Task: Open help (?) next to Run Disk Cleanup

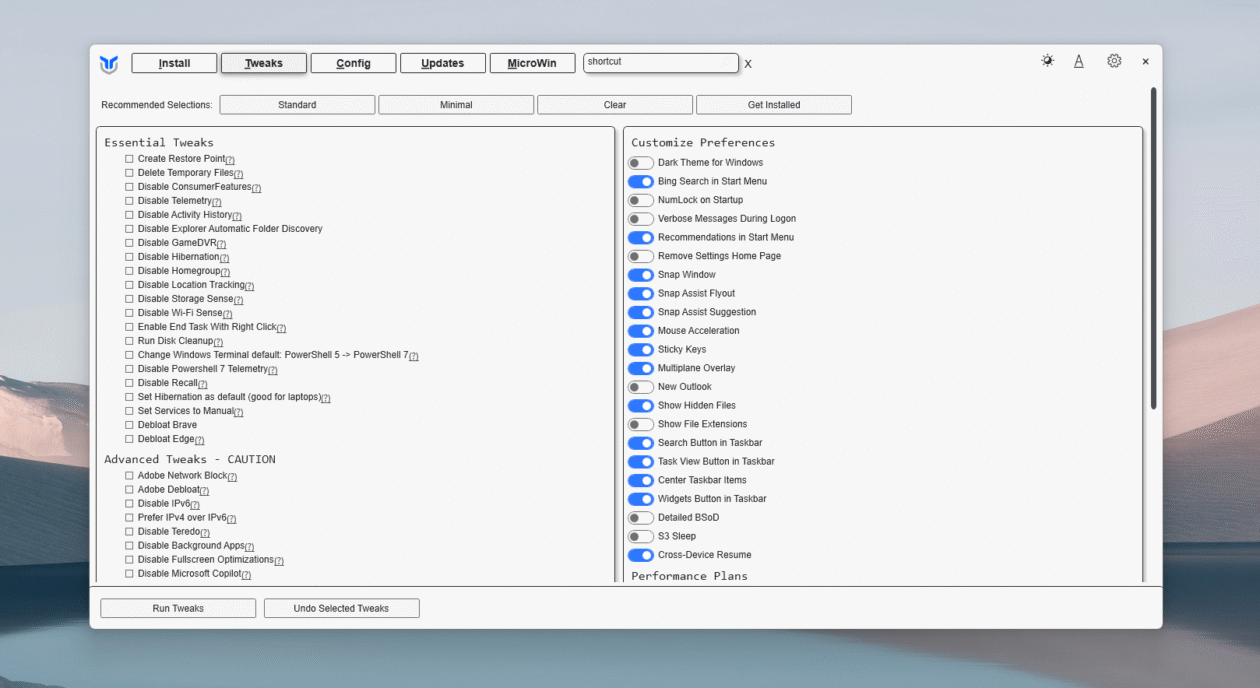Action: tap(218, 342)
